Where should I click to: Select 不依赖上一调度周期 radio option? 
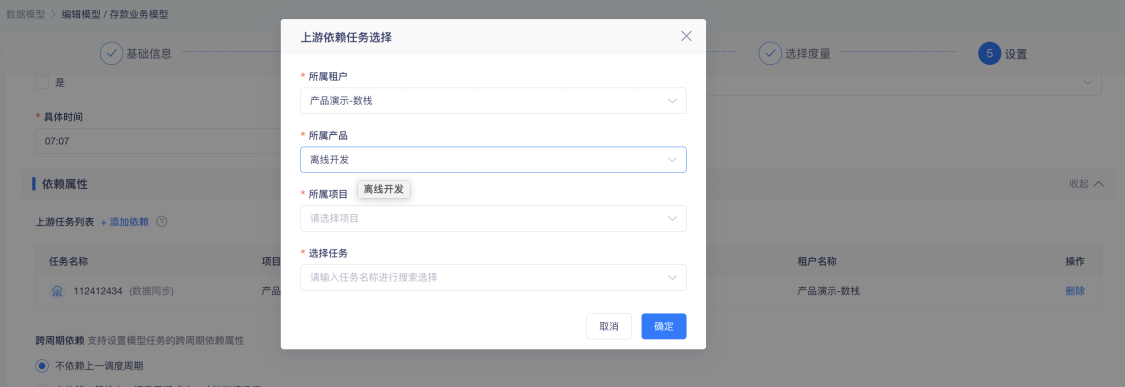42,366
